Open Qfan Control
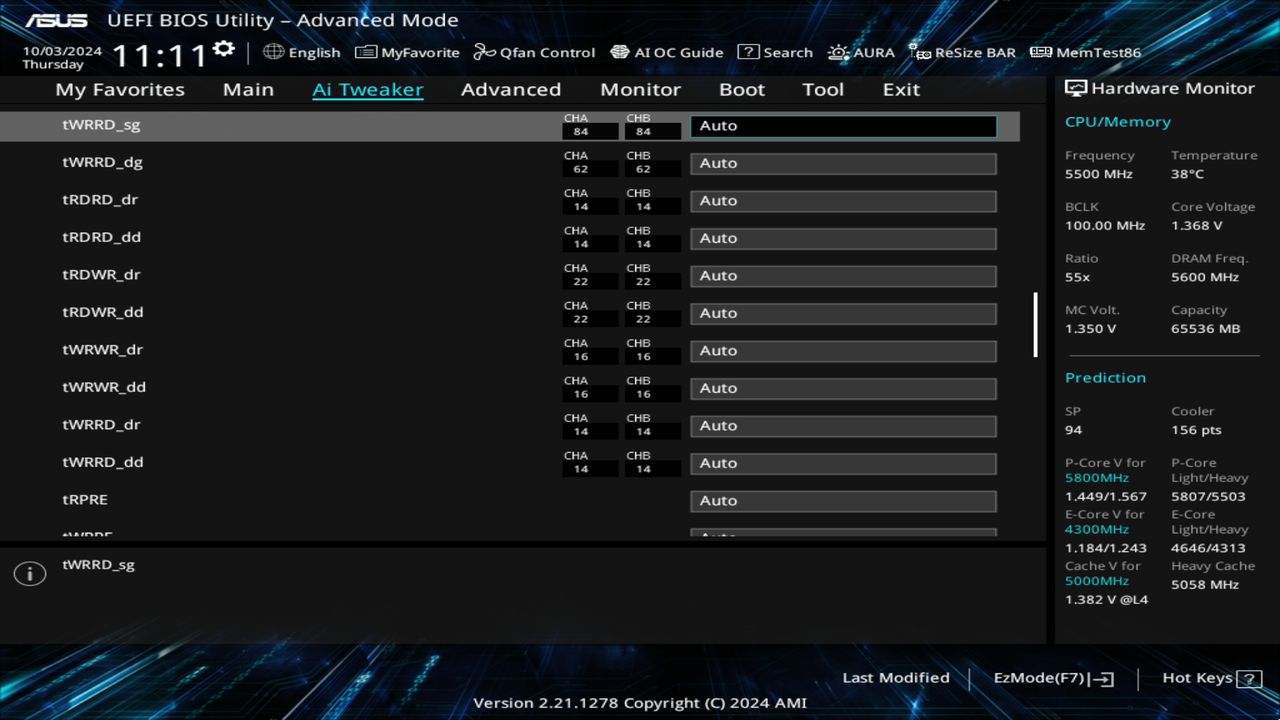 [x=534, y=52]
